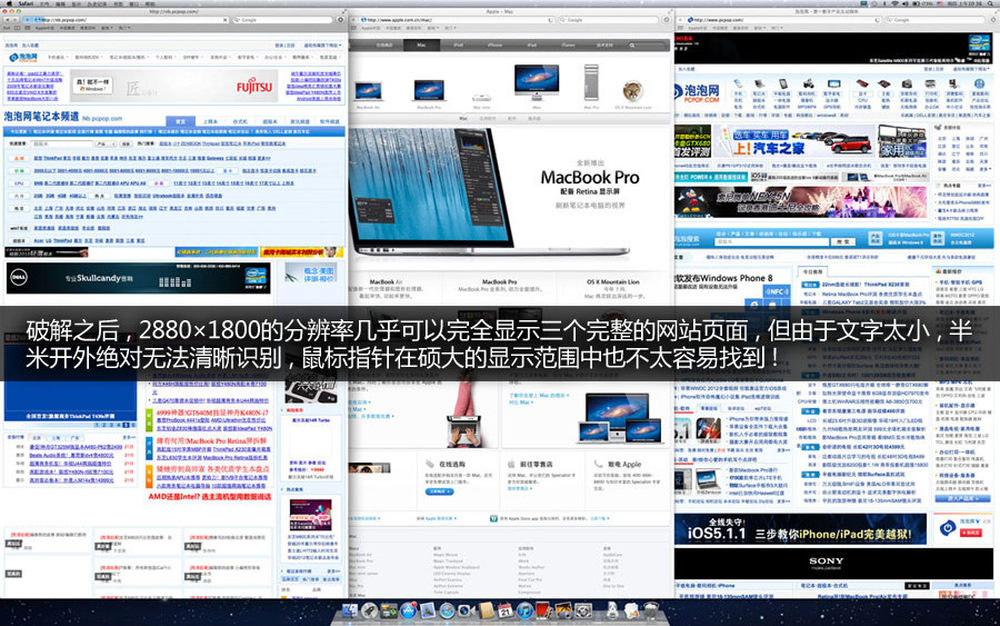Open Finder from the Dock
This screenshot has height=626, width=1000.
350,611
